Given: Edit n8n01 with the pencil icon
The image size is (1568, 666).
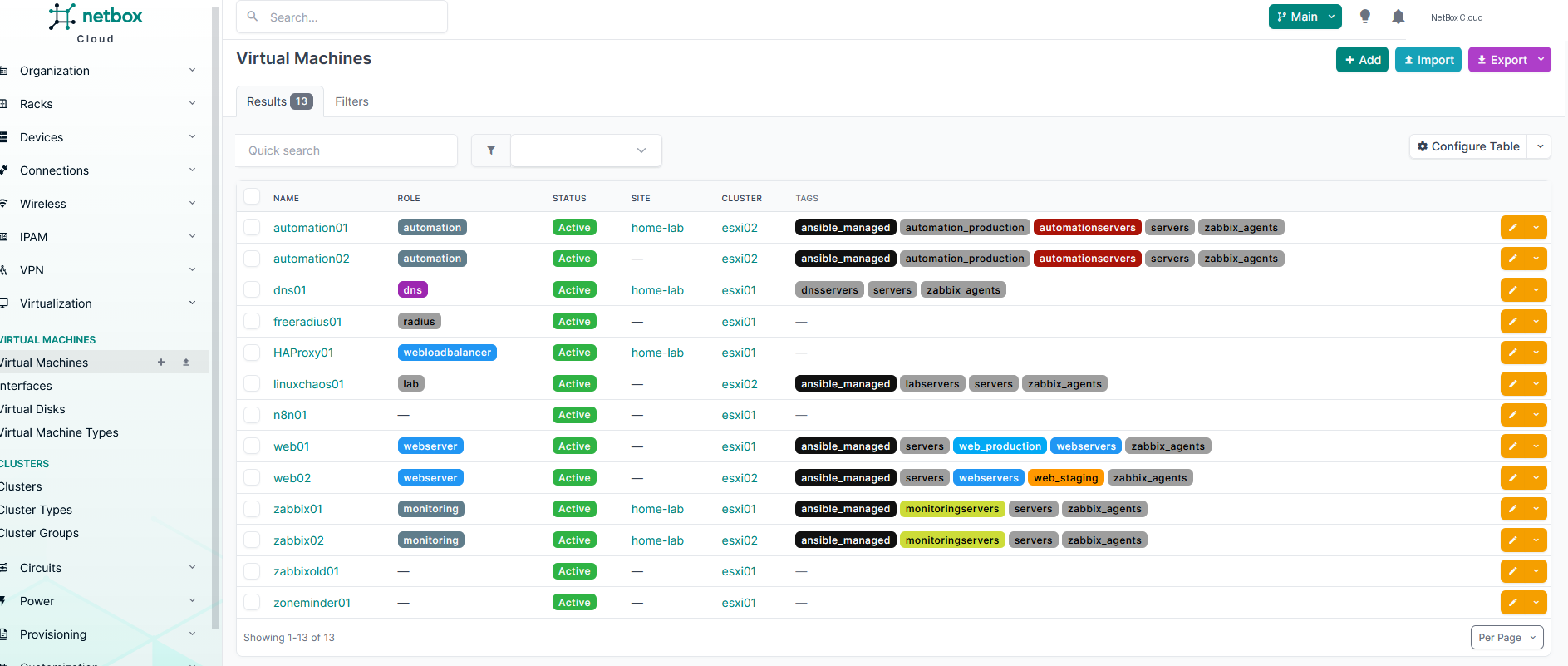Looking at the screenshot, I should (x=1513, y=415).
